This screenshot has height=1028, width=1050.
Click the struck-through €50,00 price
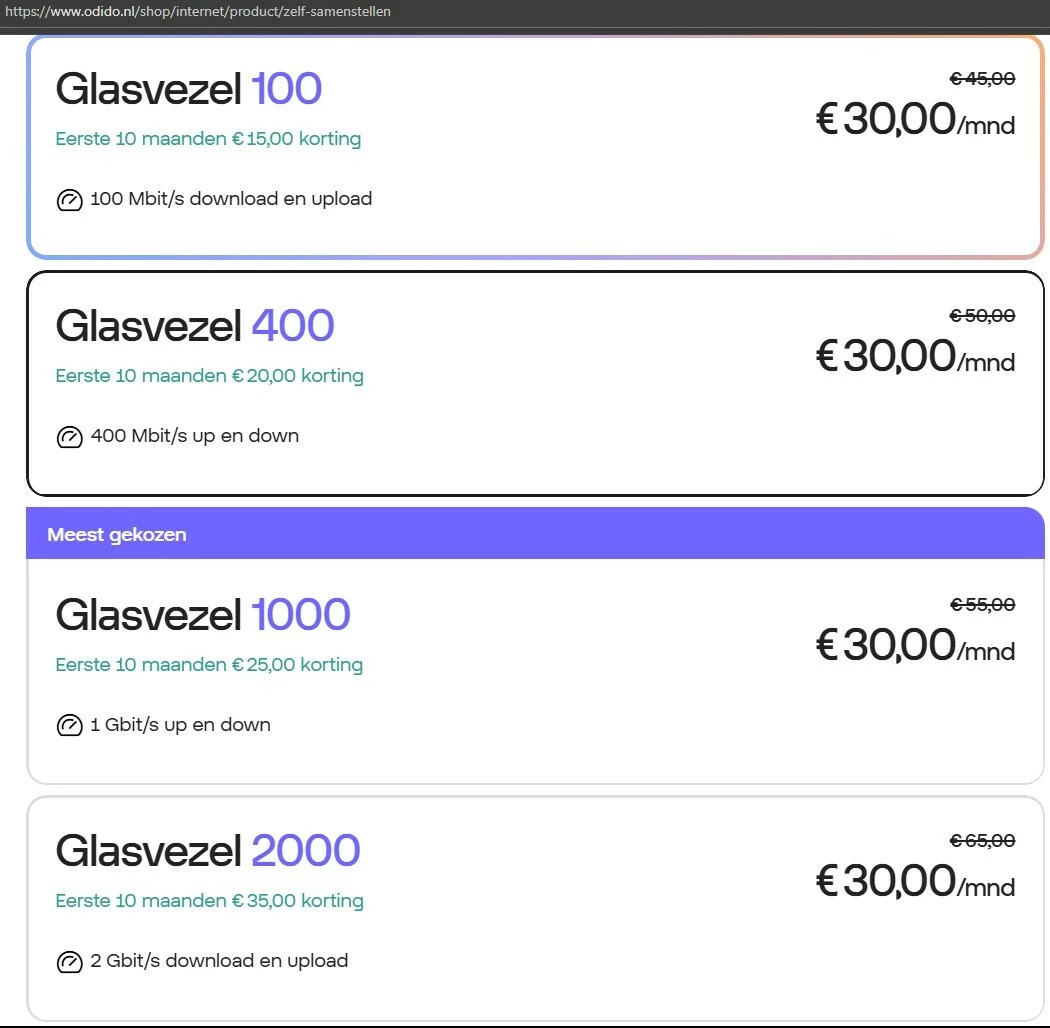click(x=982, y=316)
